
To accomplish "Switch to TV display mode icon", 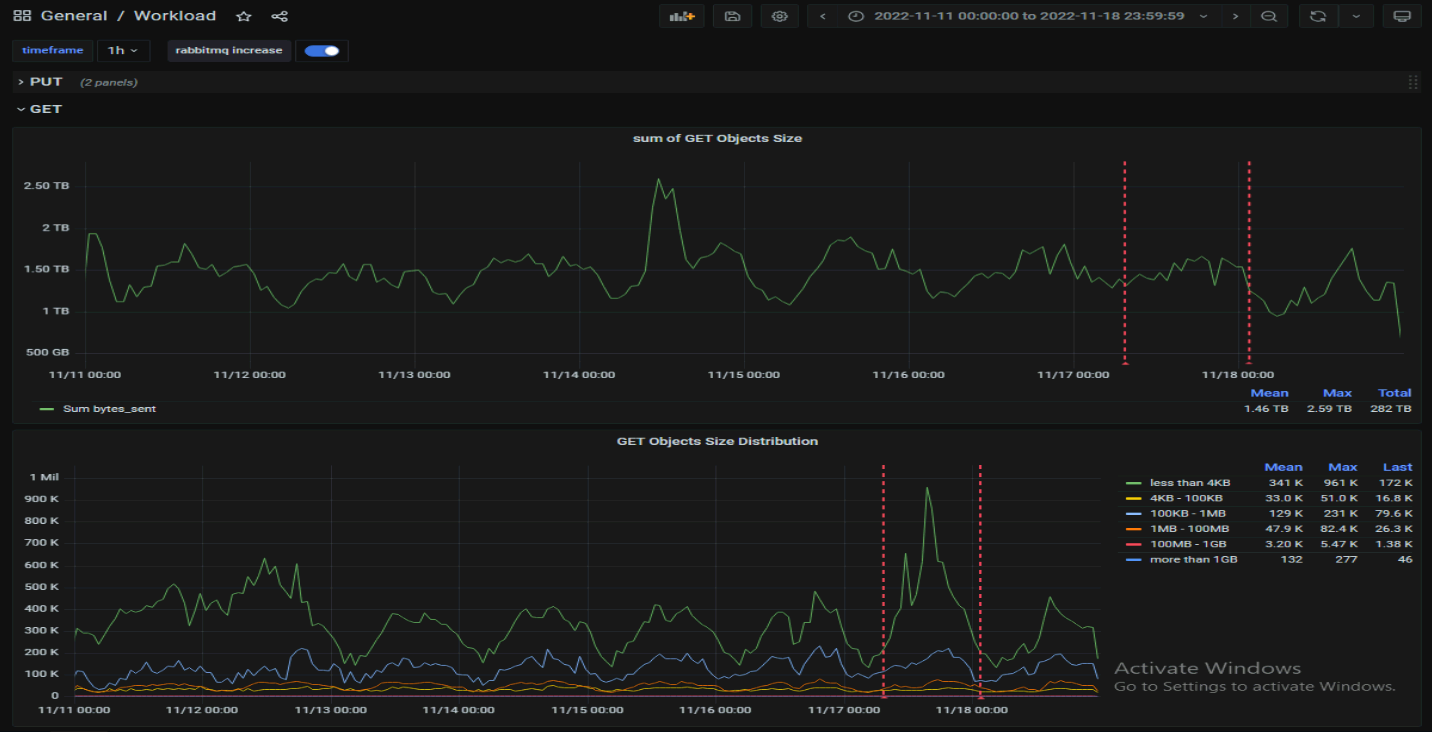I will [x=1402, y=16].
